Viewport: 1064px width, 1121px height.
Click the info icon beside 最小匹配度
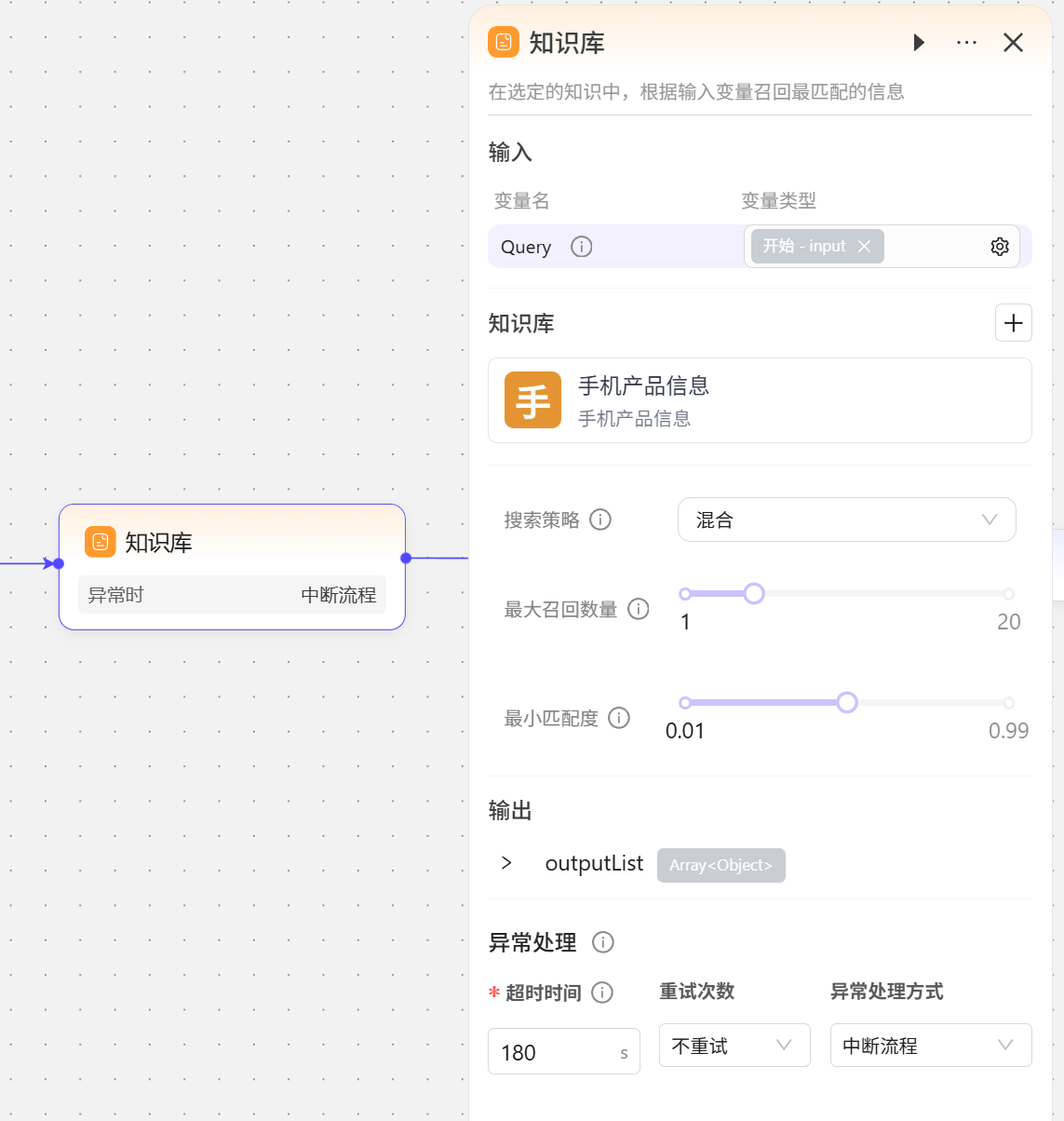click(x=619, y=718)
